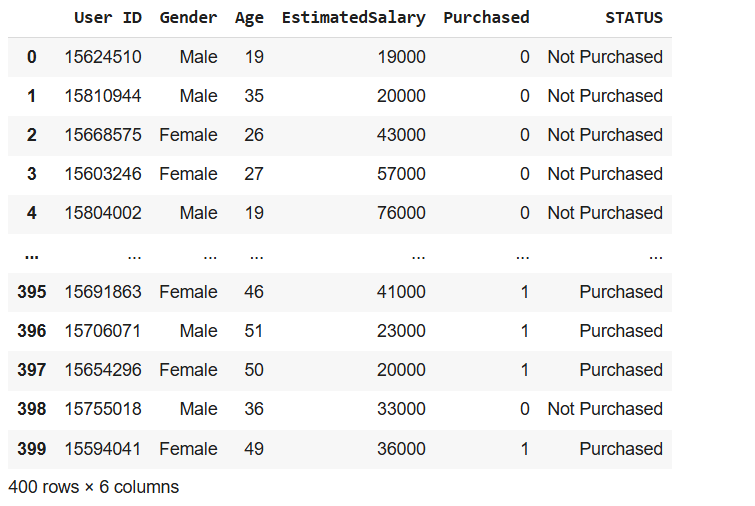Click the salary value 57000

point(400,174)
